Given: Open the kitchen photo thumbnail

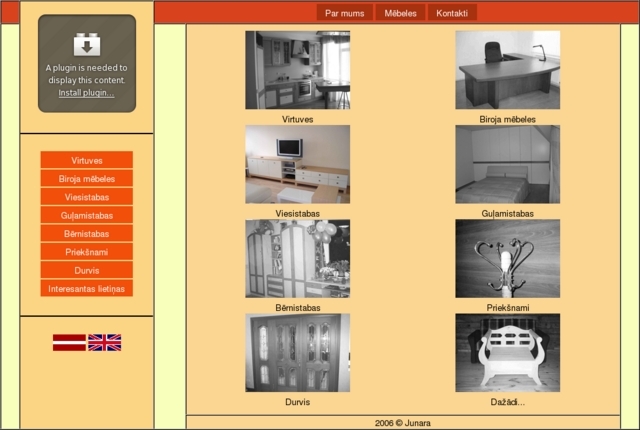Looking at the screenshot, I should (298, 70).
